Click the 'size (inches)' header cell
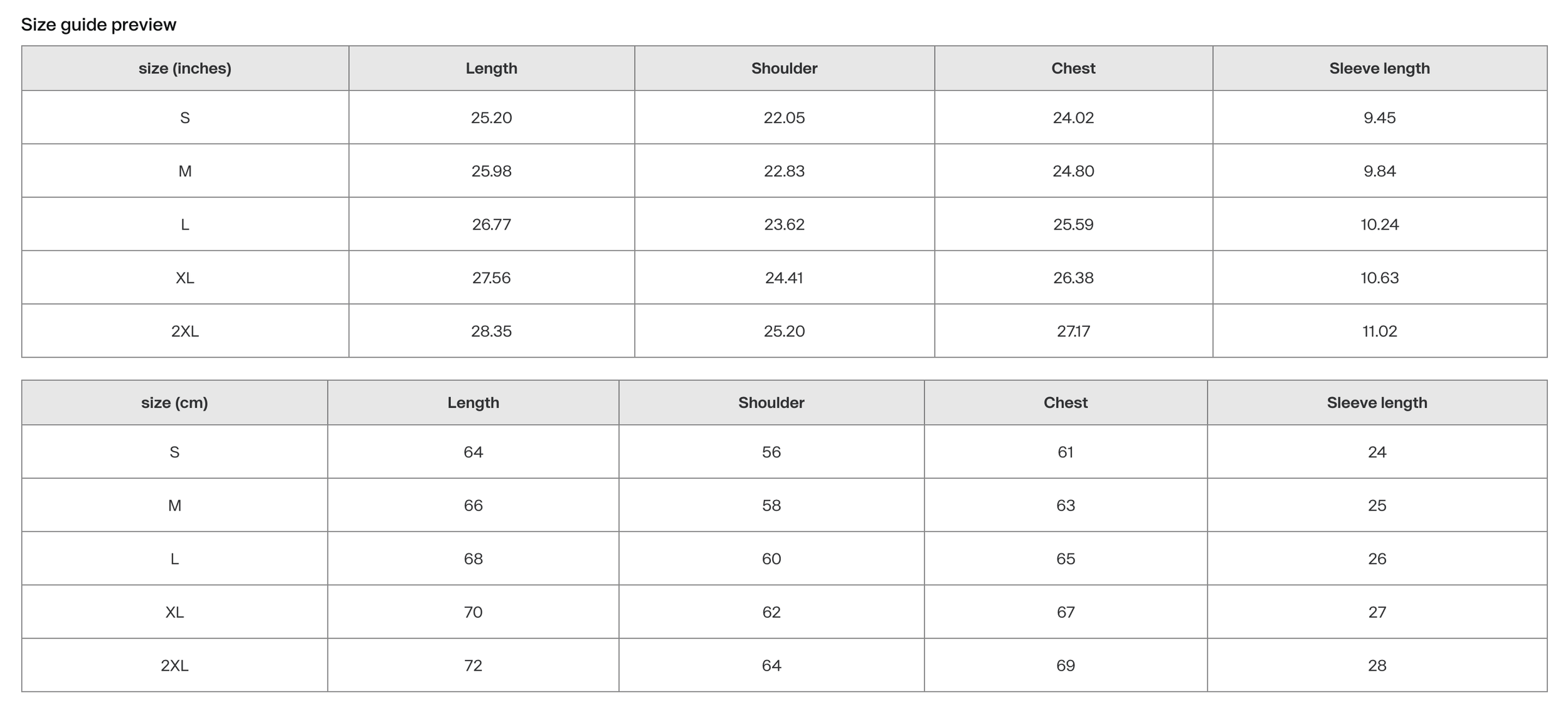 coord(185,68)
